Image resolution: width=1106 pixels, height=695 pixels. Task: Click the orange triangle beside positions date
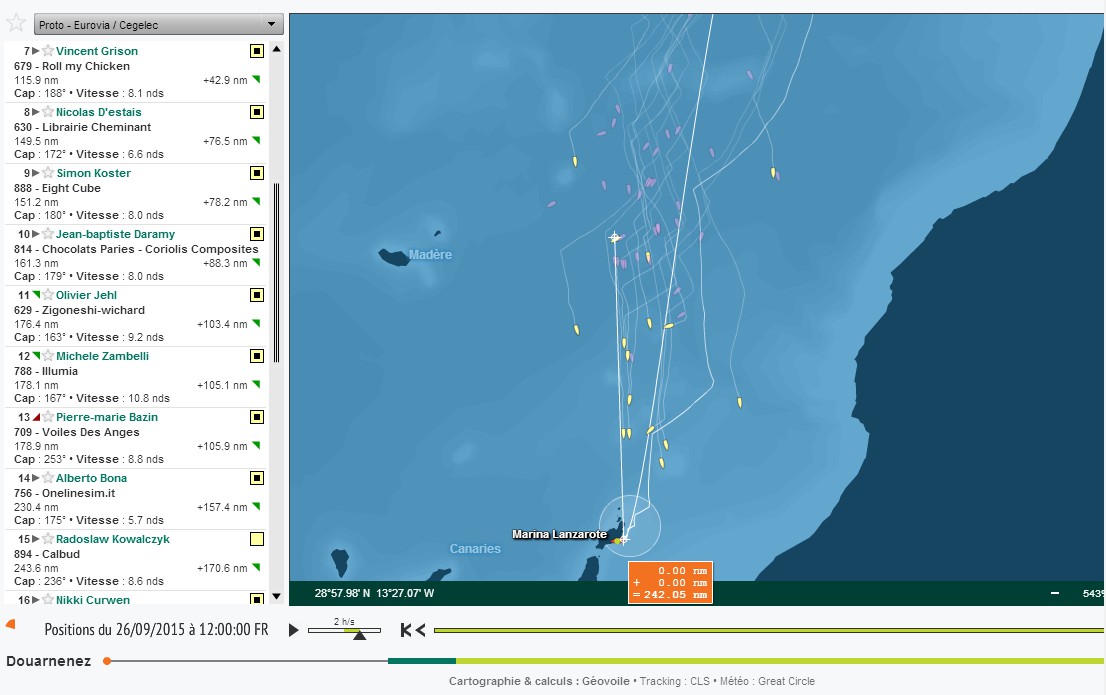pyautogui.click(x=10, y=624)
